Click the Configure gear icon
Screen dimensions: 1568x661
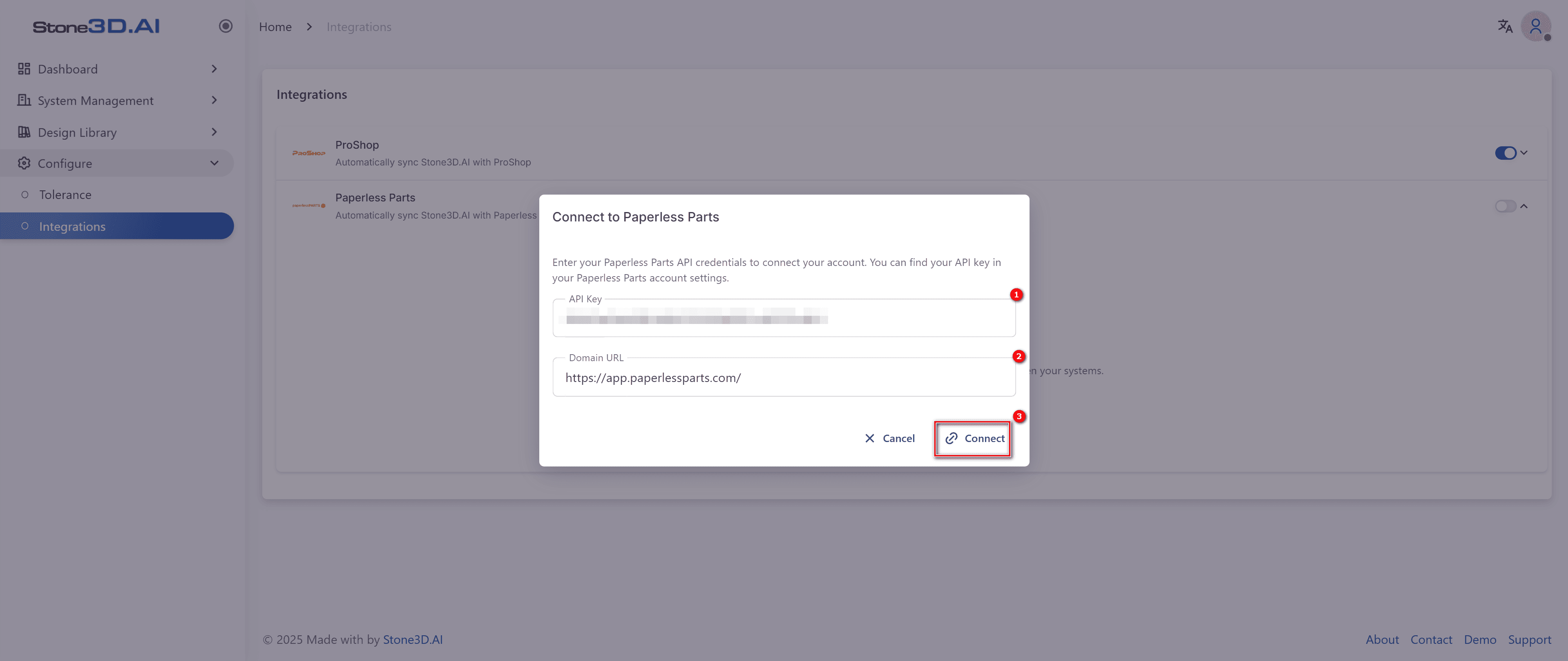[24, 163]
